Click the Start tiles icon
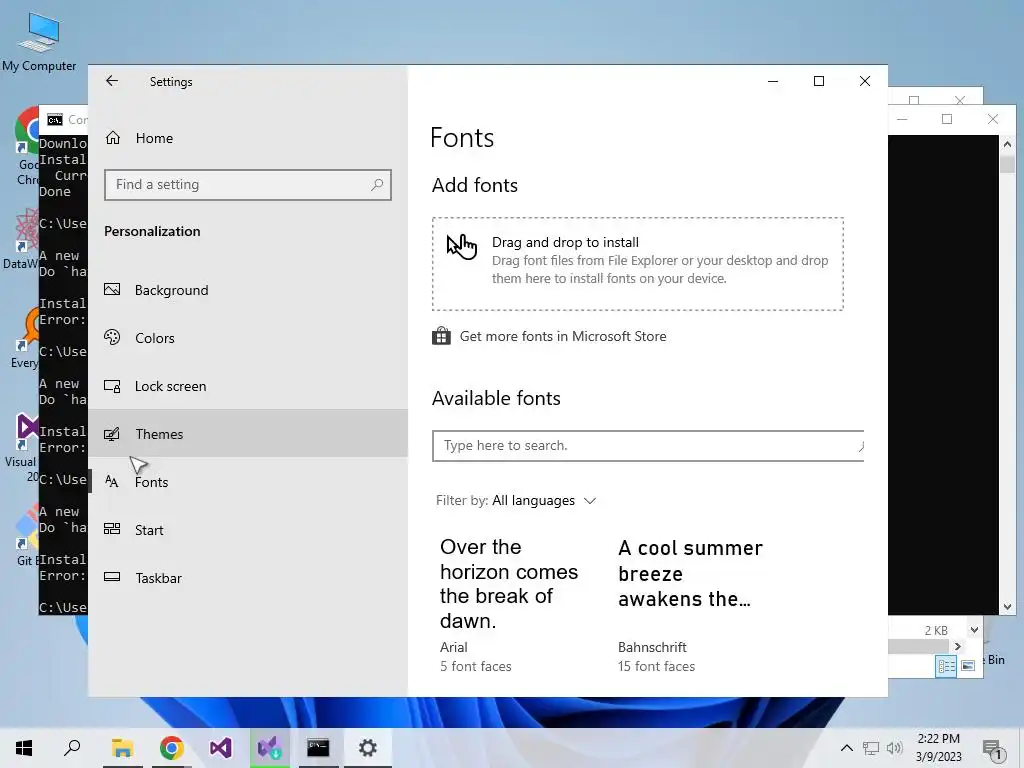This screenshot has height=768, width=1024. pyautogui.click(x=112, y=529)
